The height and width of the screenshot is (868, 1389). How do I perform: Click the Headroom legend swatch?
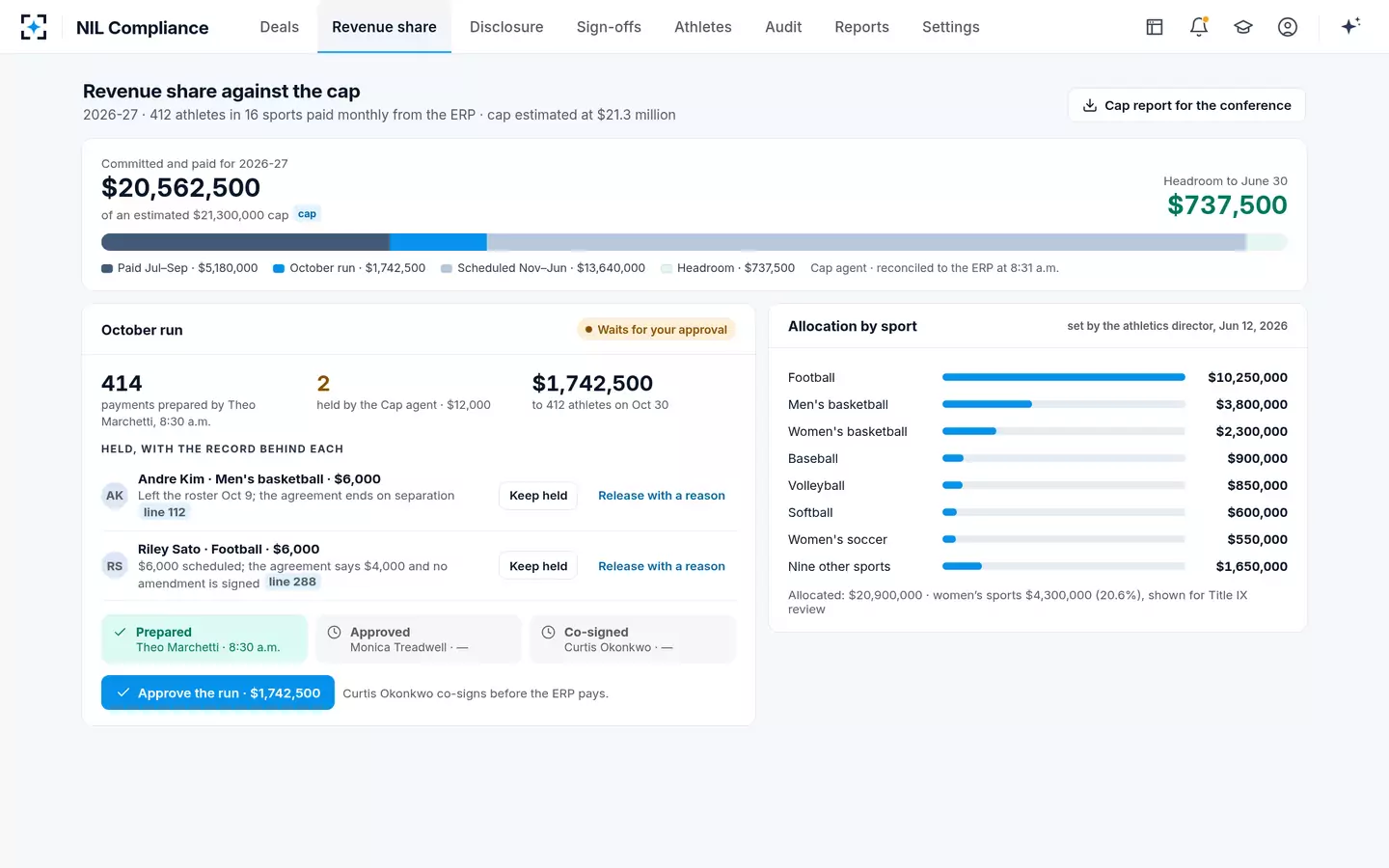coord(667,269)
